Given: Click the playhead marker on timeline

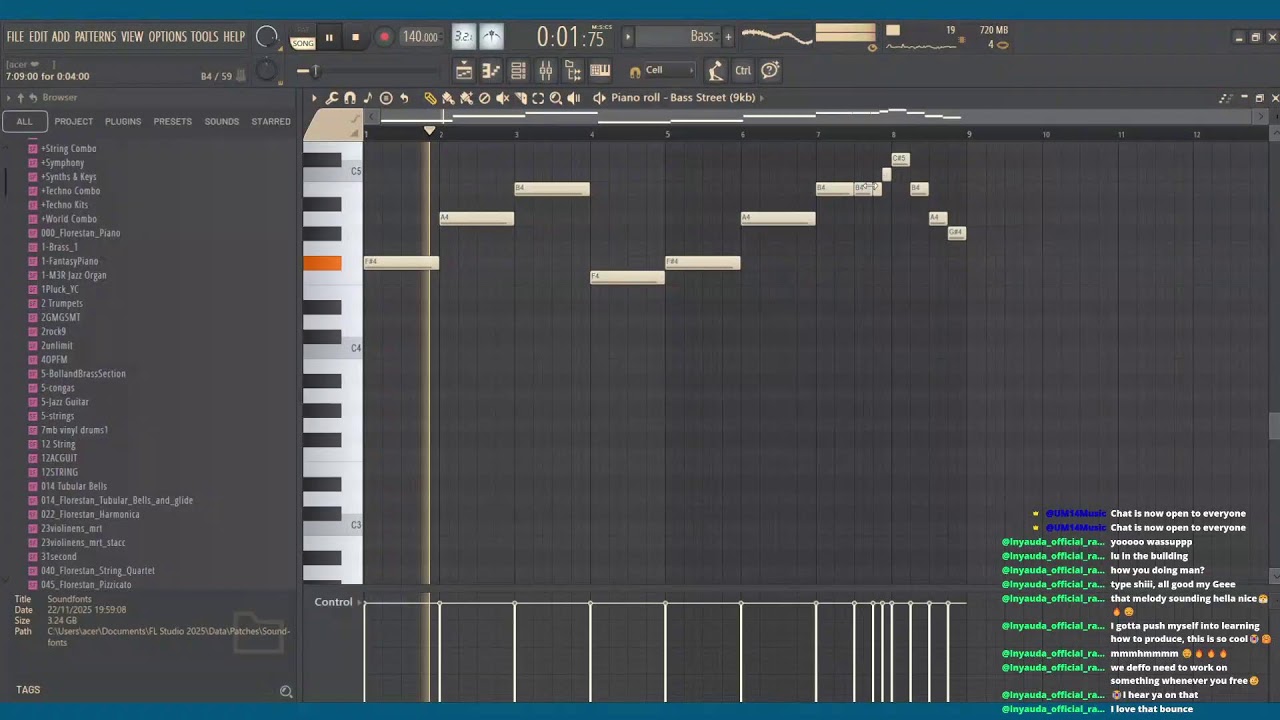Looking at the screenshot, I should pos(430,131).
